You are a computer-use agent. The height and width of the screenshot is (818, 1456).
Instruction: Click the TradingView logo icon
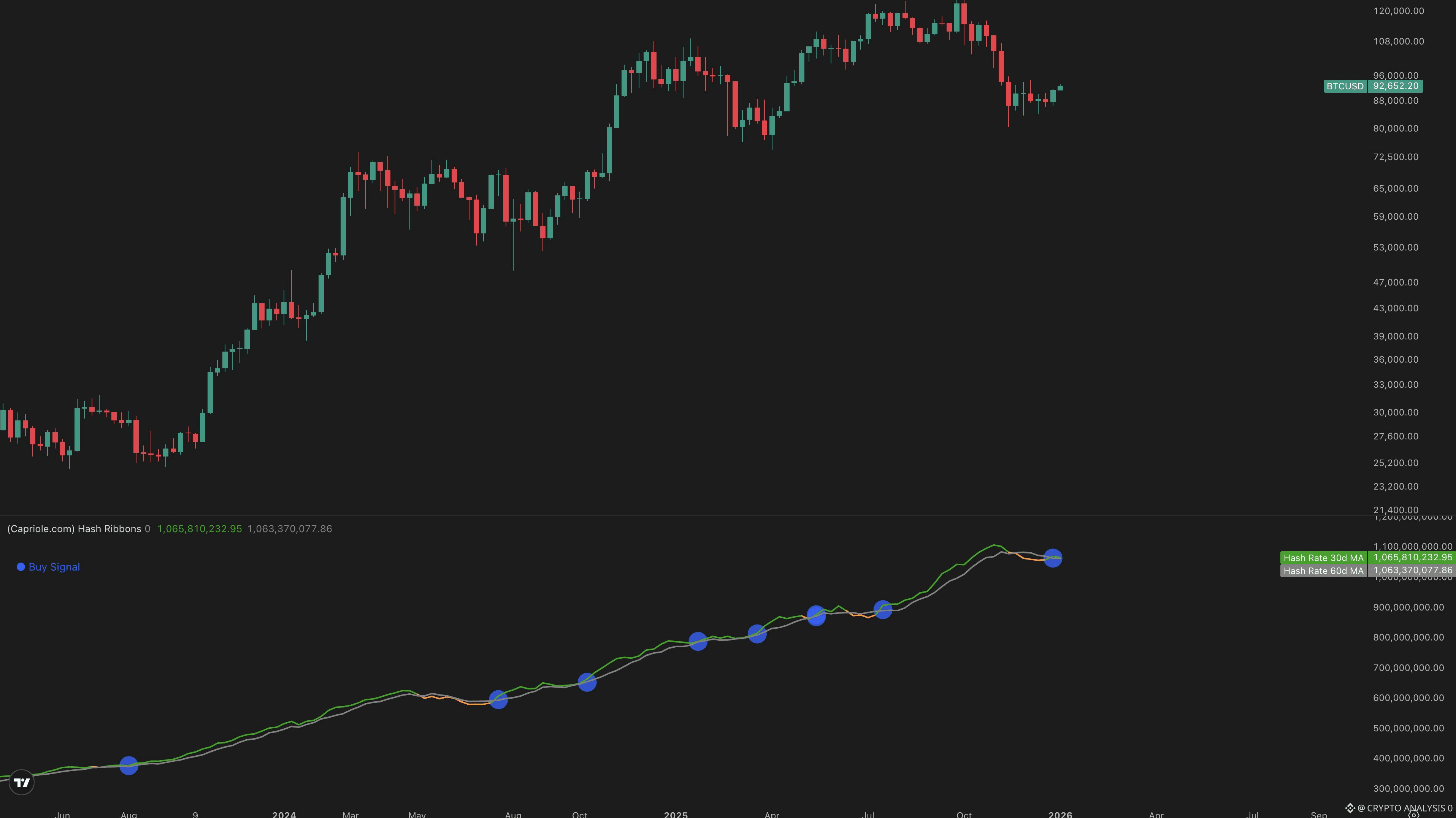[x=21, y=782]
